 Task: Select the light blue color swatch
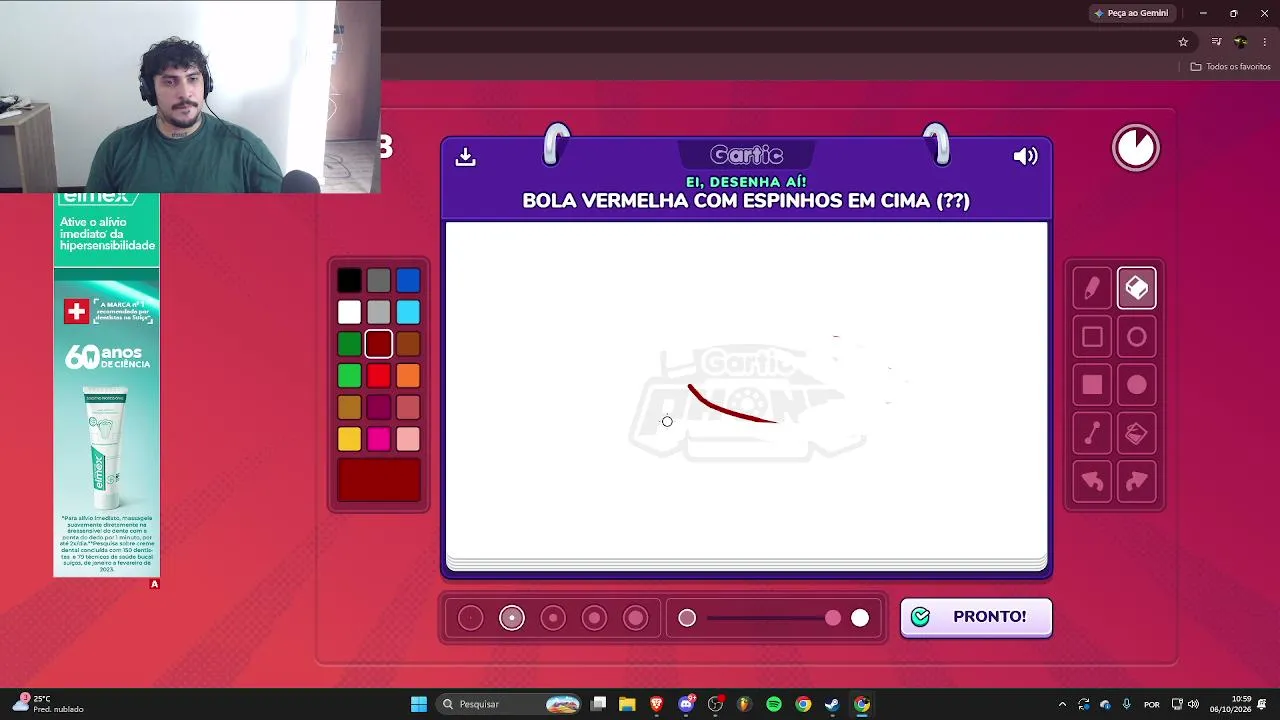[408, 313]
